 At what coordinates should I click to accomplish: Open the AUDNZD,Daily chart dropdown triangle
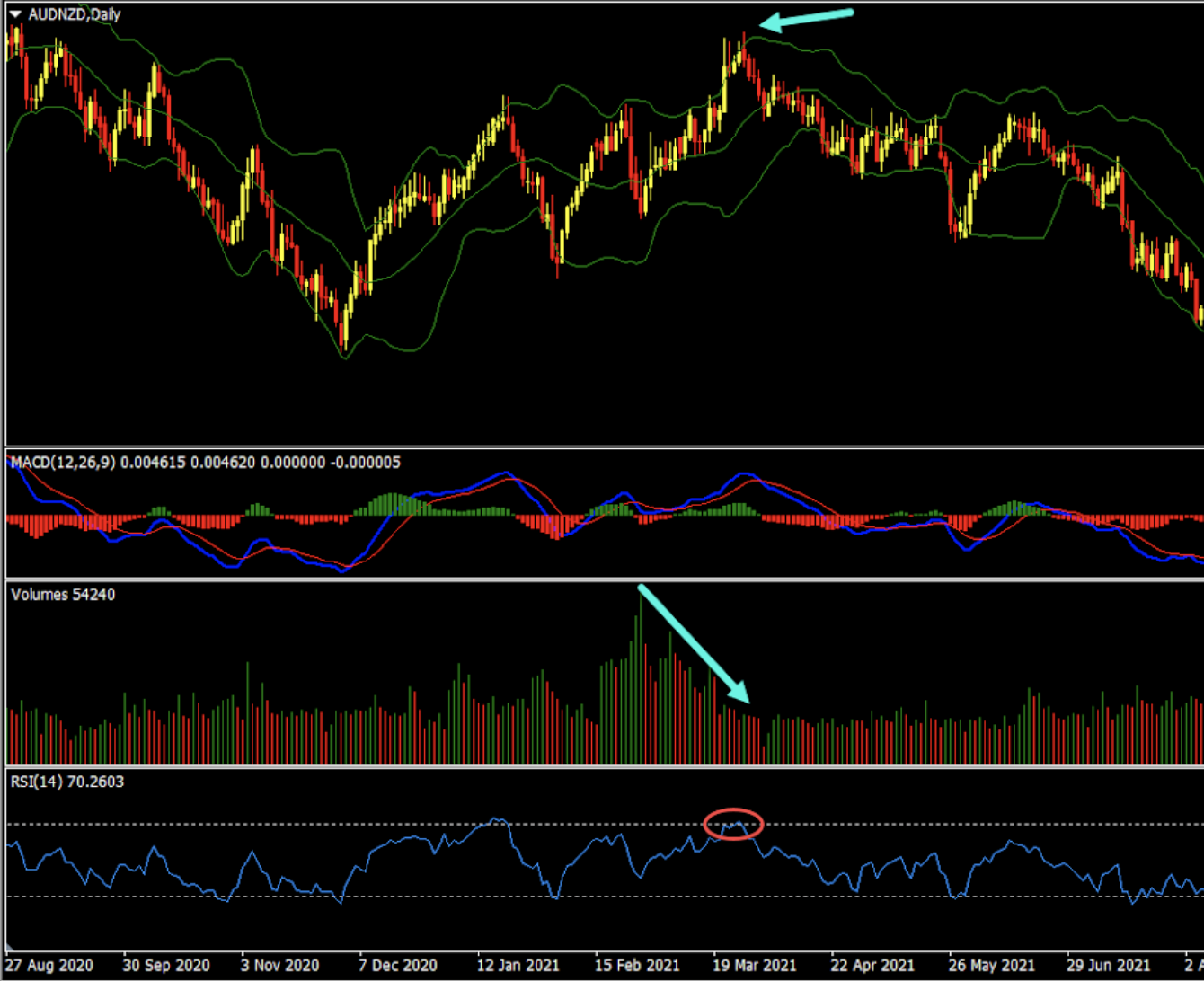pos(15,14)
